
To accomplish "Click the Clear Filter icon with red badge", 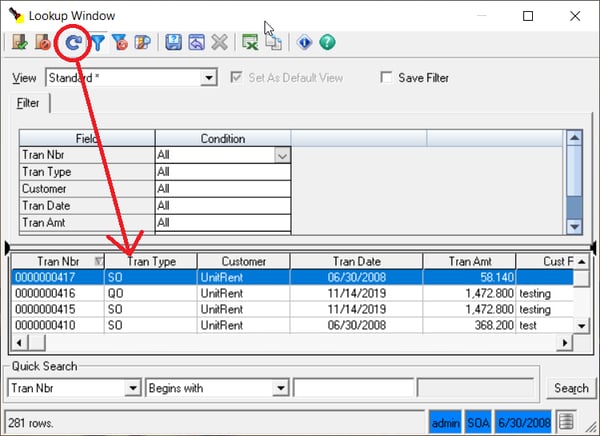I will click(x=120, y=43).
